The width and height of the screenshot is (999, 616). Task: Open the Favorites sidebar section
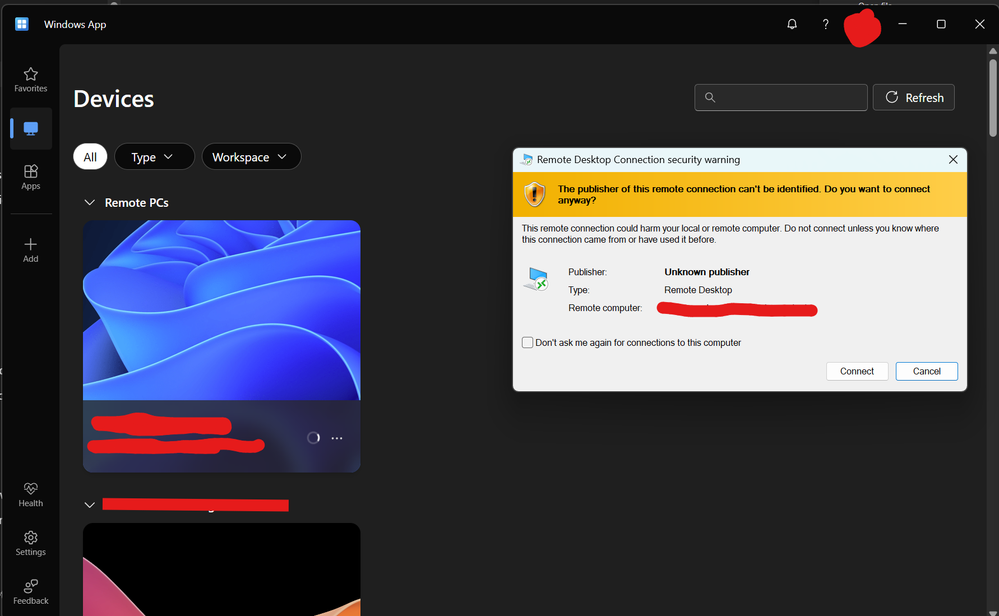[31, 80]
